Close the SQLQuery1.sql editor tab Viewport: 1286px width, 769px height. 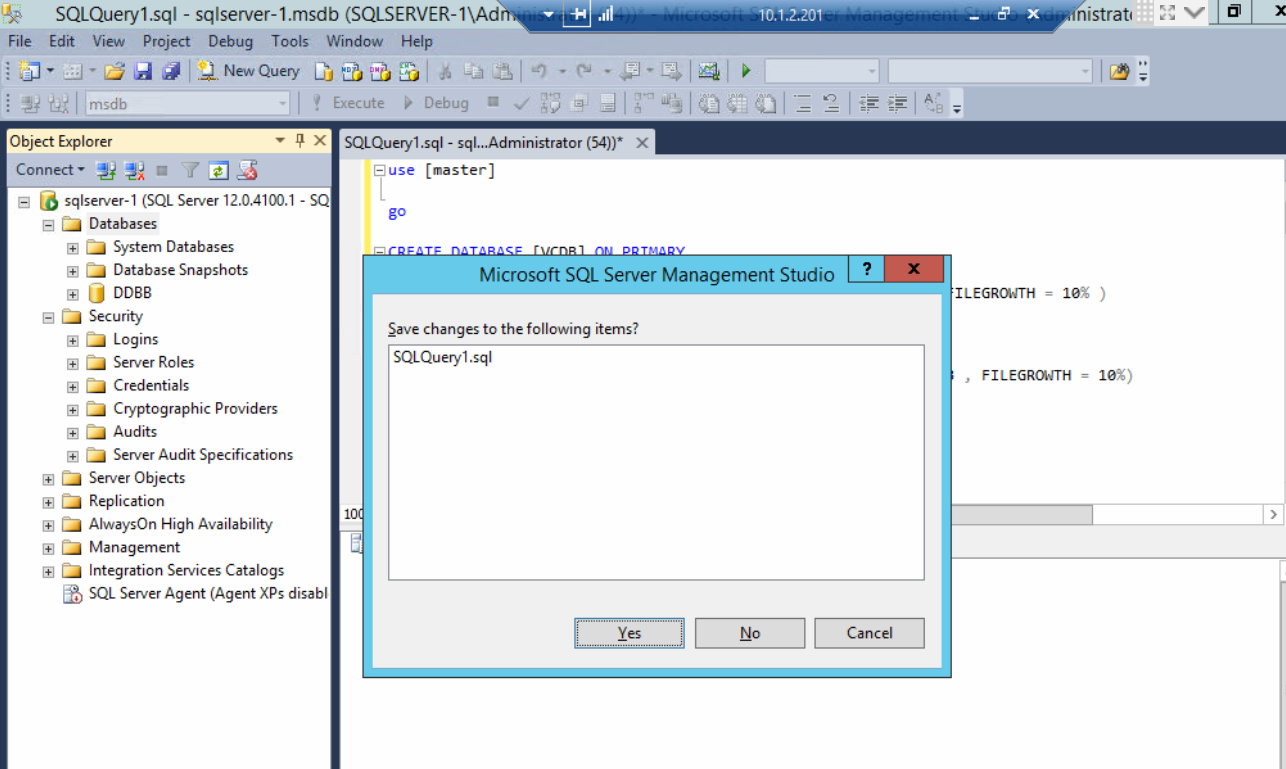coord(642,143)
